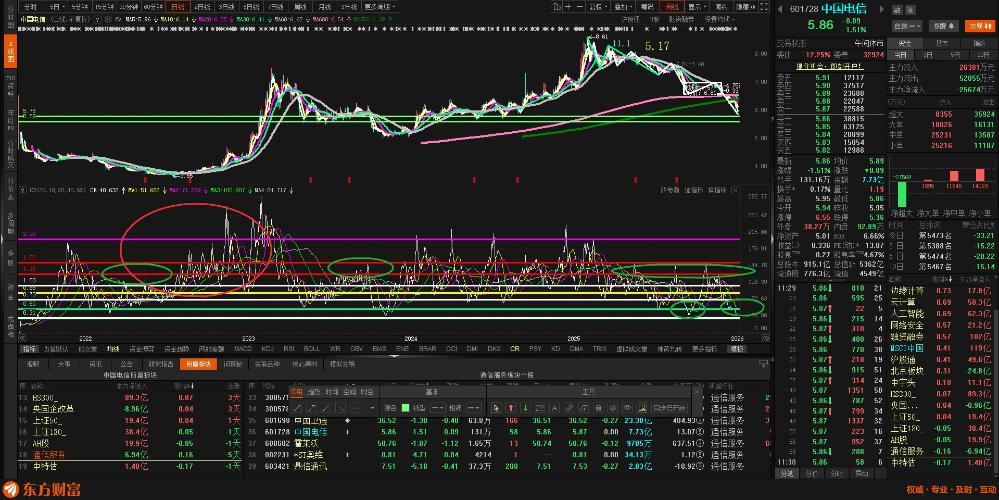Select the HS300_ row in sector table
The height and width of the screenshot is (500, 999).
[131, 397]
